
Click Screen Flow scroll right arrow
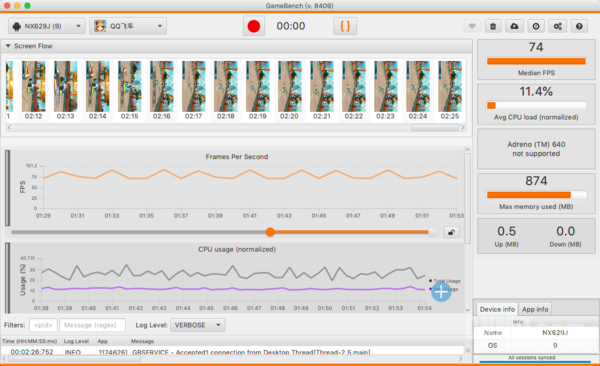(x=463, y=127)
